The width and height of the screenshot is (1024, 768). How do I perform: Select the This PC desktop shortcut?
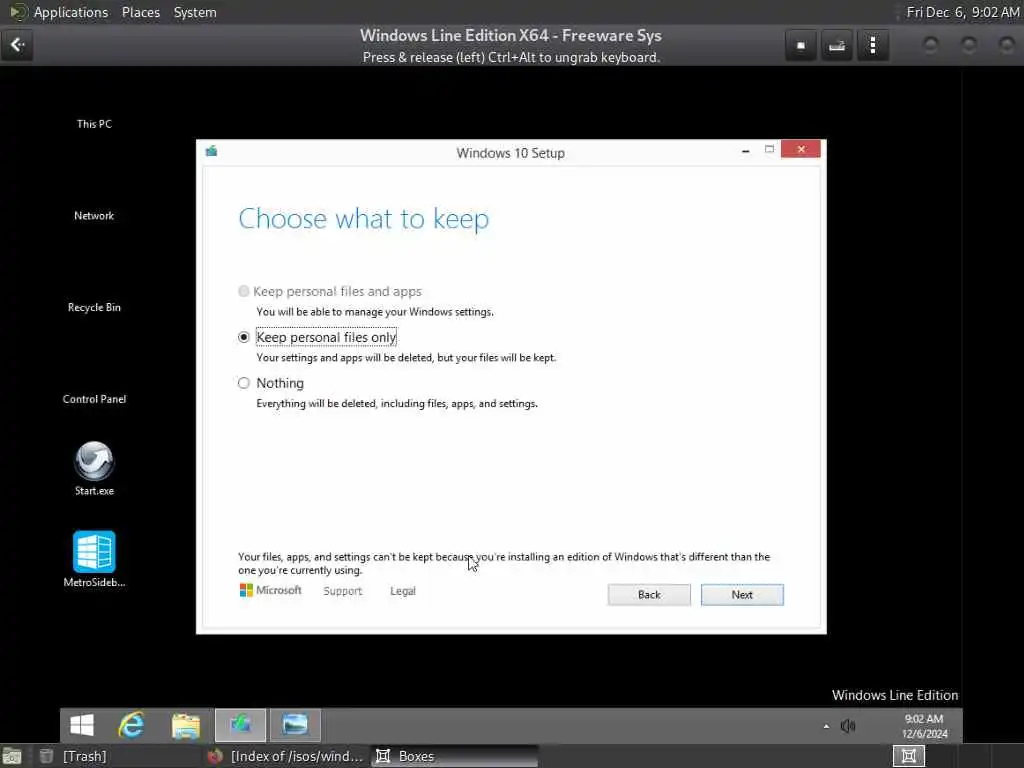point(94,124)
